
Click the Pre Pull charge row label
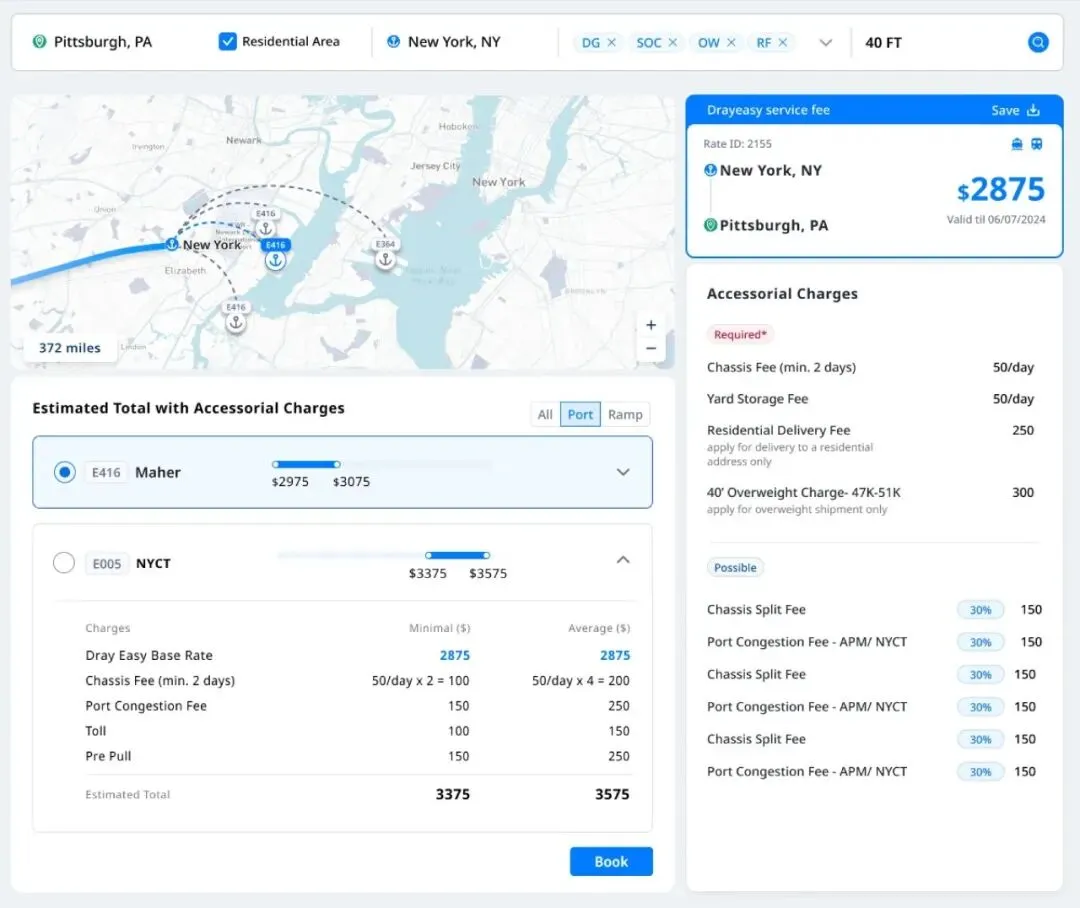108,756
